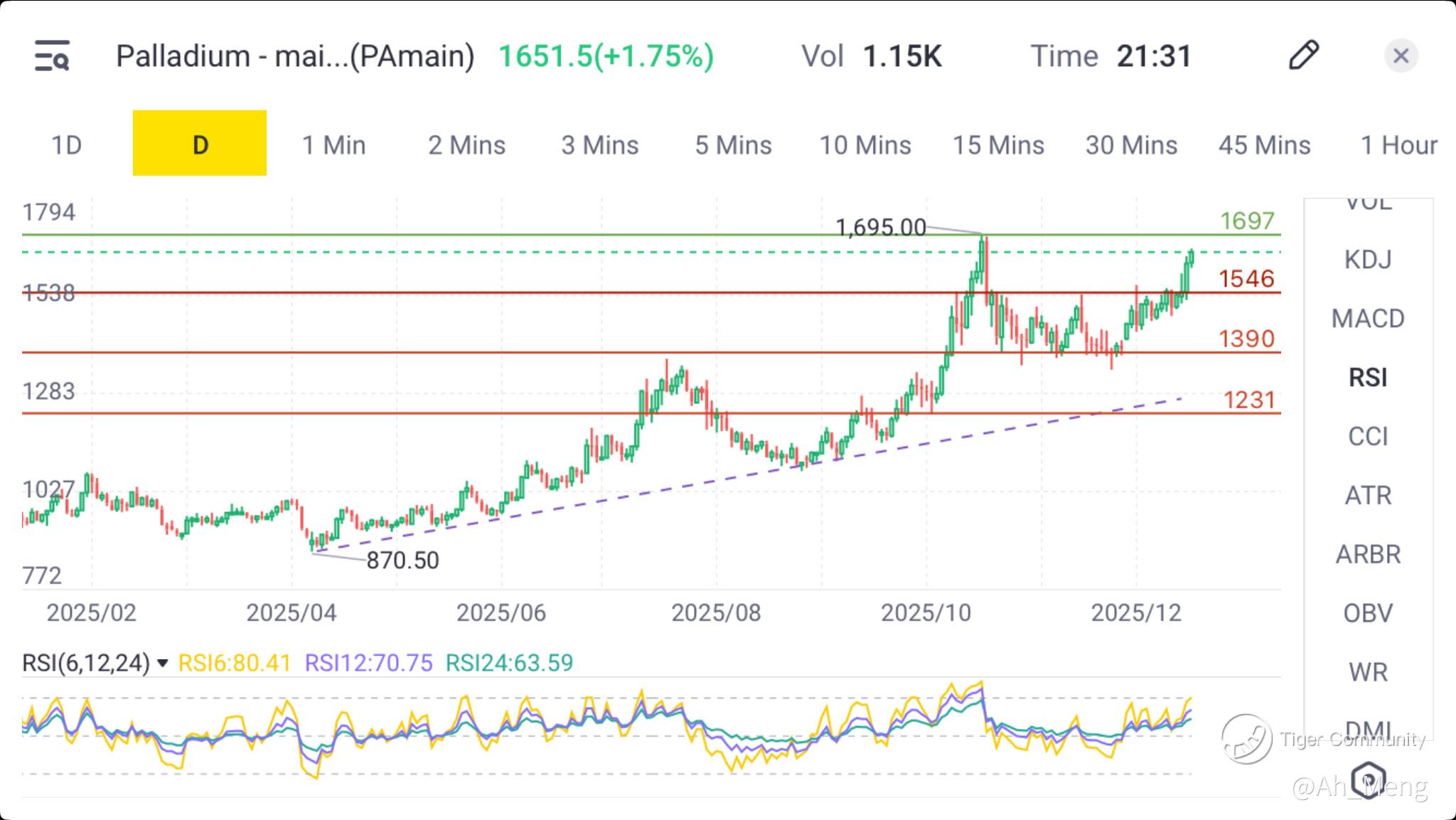1456x820 pixels.
Task: Close the chart with the X button
Action: tap(1401, 56)
